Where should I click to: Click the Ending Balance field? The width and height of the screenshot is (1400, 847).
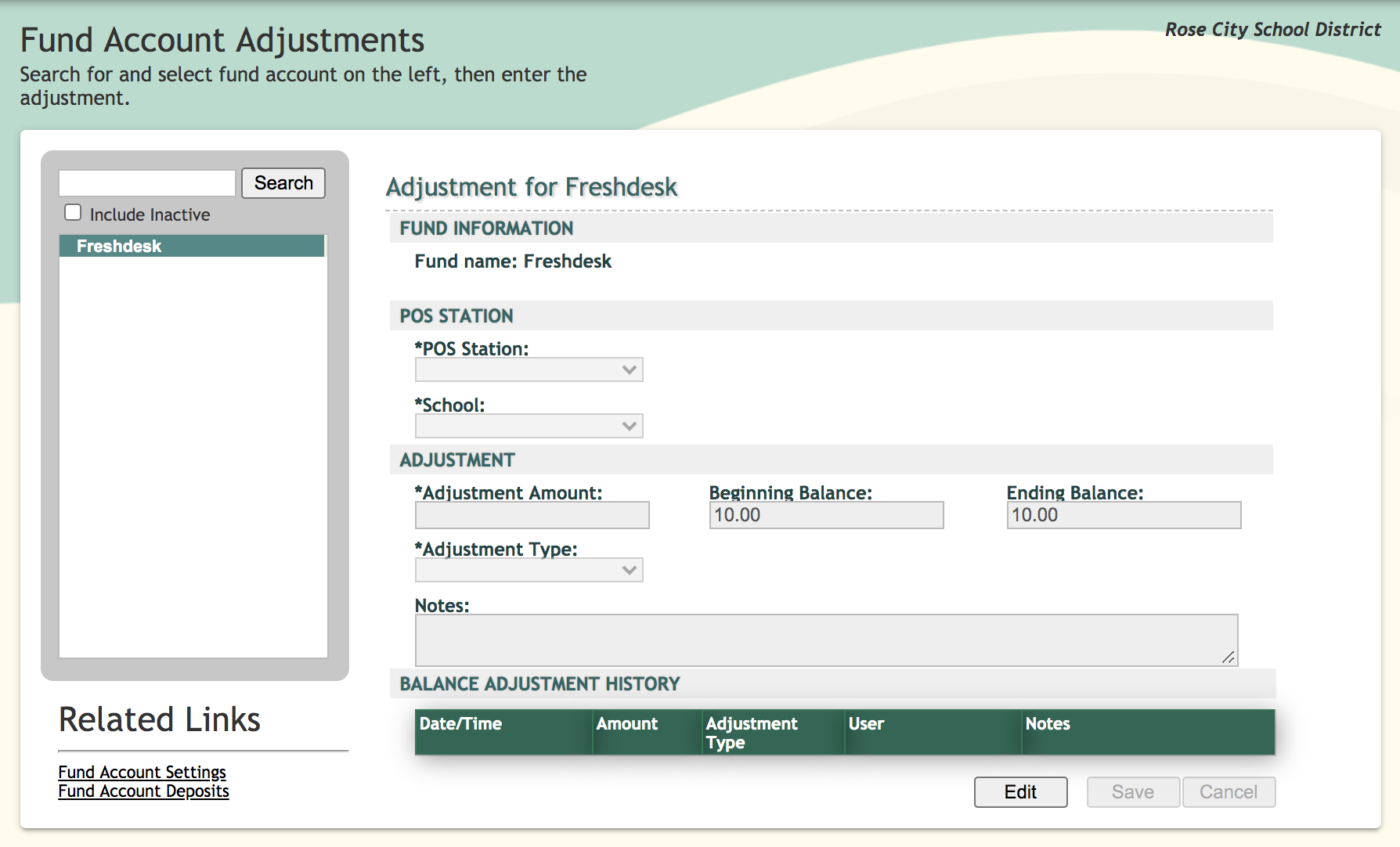[1124, 515]
